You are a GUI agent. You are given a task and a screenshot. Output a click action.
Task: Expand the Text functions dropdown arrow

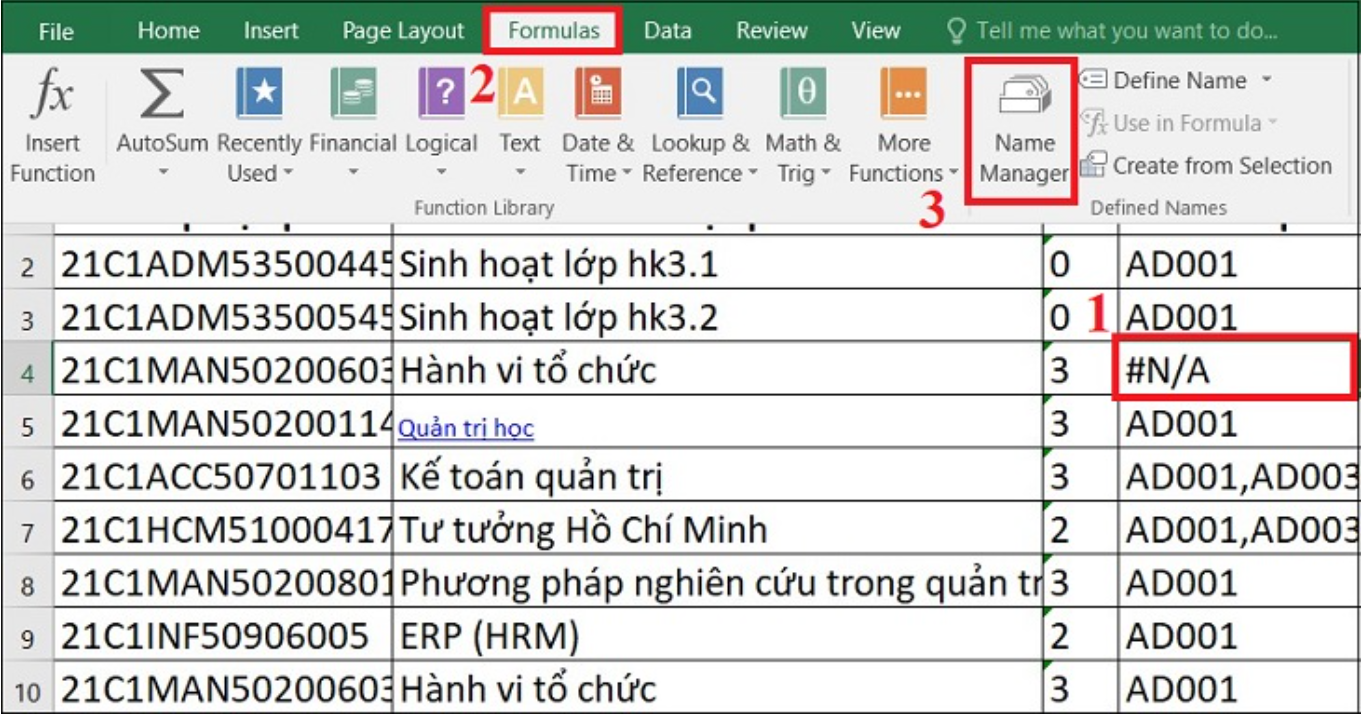pos(520,173)
